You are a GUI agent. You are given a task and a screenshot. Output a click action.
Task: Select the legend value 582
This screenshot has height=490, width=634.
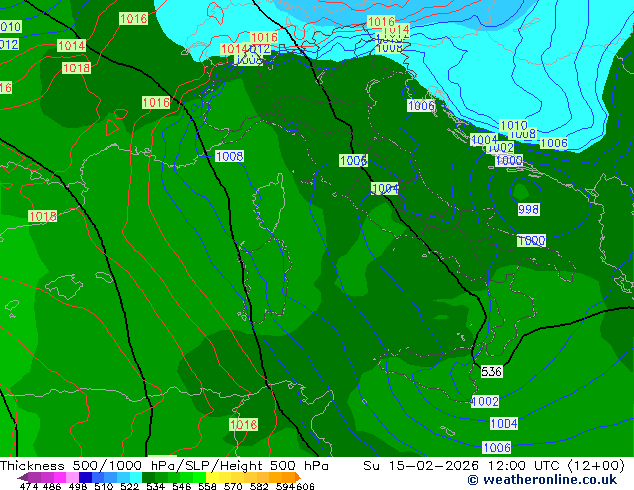pos(259,486)
